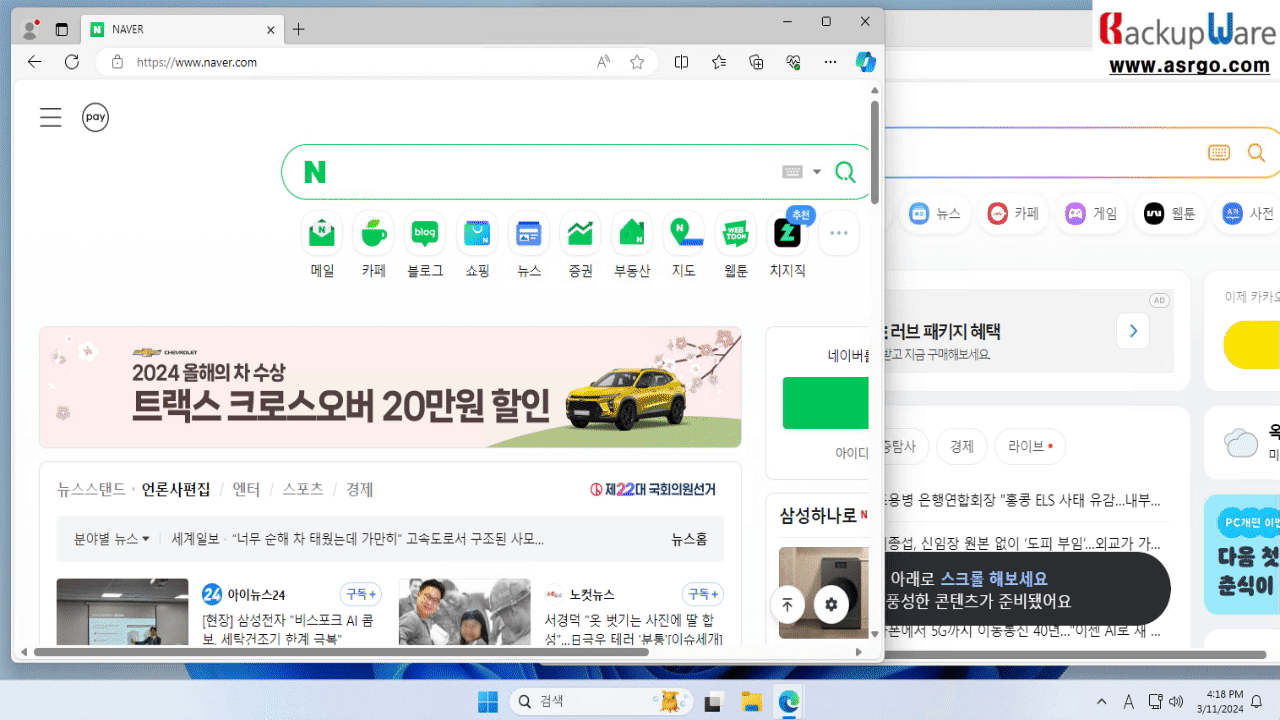Click the Naver search magnifier icon
This screenshot has width=1280, height=720.
[x=845, y=172]
